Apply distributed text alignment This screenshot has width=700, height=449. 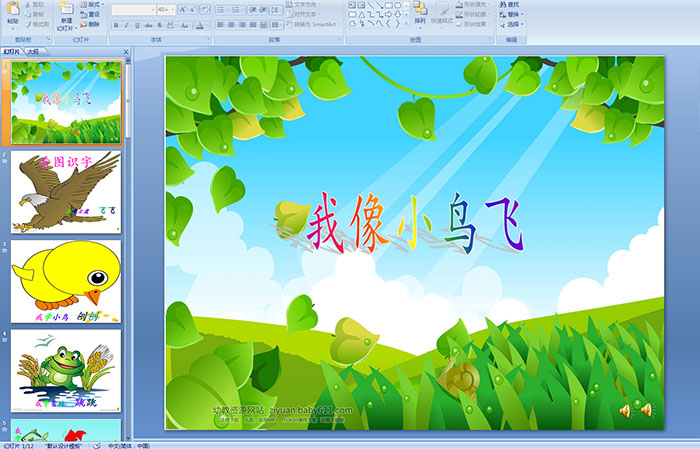[x=263, y=25]
